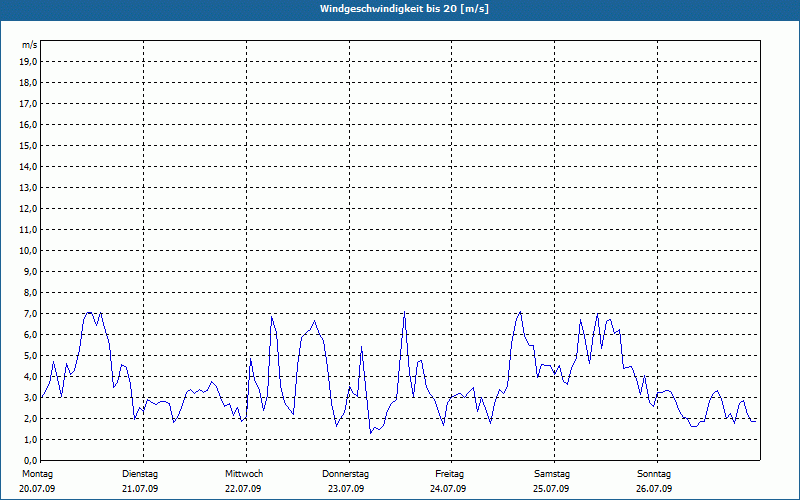The width and height of the screenshot is (800, 500).
Task: Click the 'Dienstag' day label
Action: tap(140, 474)
